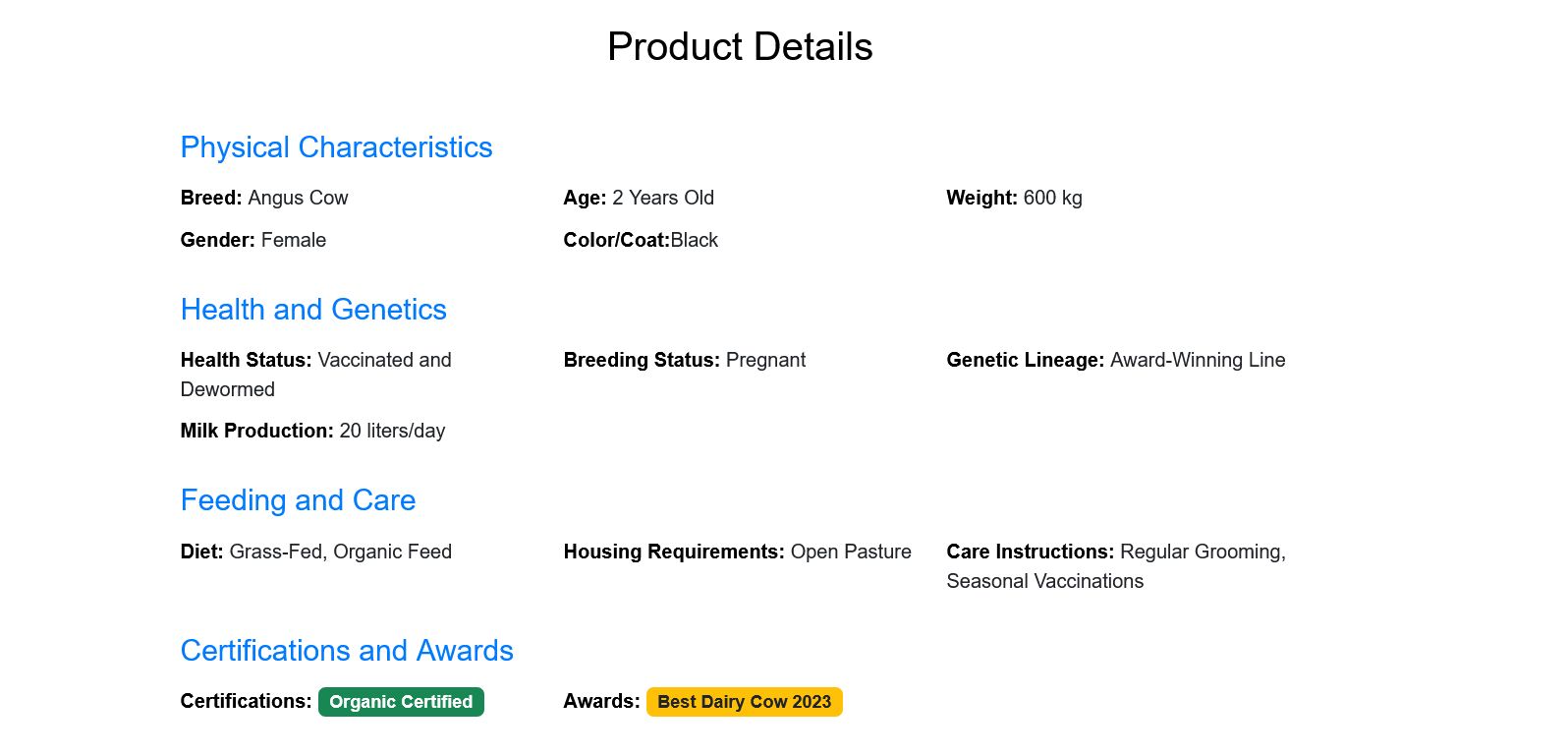Click the Color/Coat: Black entry
1568x756 pixels.
point(641,240)
